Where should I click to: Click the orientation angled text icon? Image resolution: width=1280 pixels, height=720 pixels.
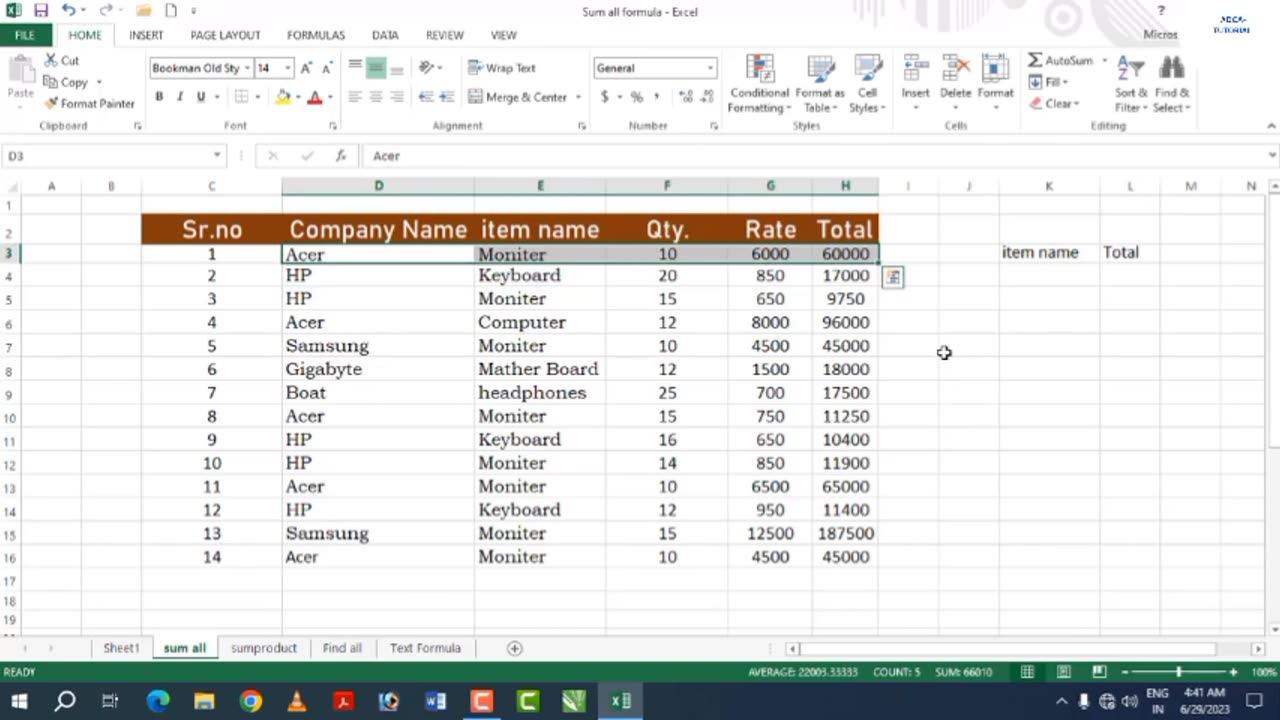coord(426,68)
